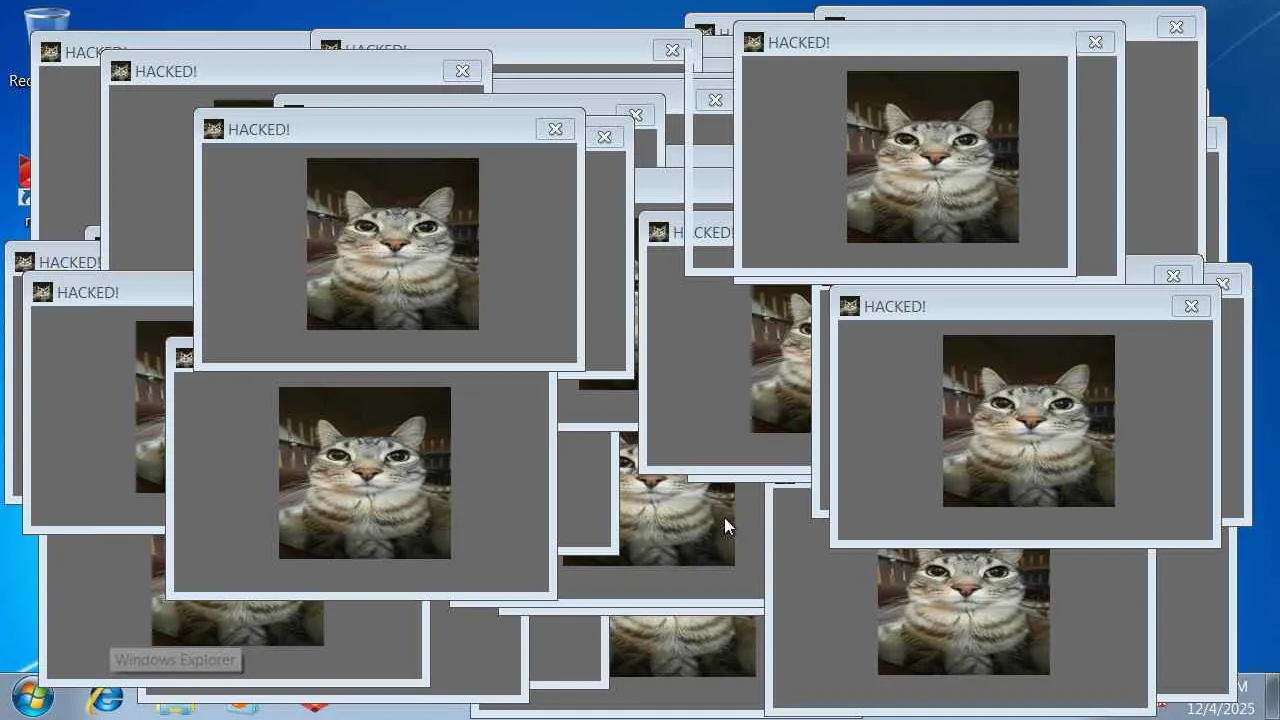This screenshot has height=720, width=1280.
Task: Click the full cat photo in the bottom-left window
Action: coord(365,473)
